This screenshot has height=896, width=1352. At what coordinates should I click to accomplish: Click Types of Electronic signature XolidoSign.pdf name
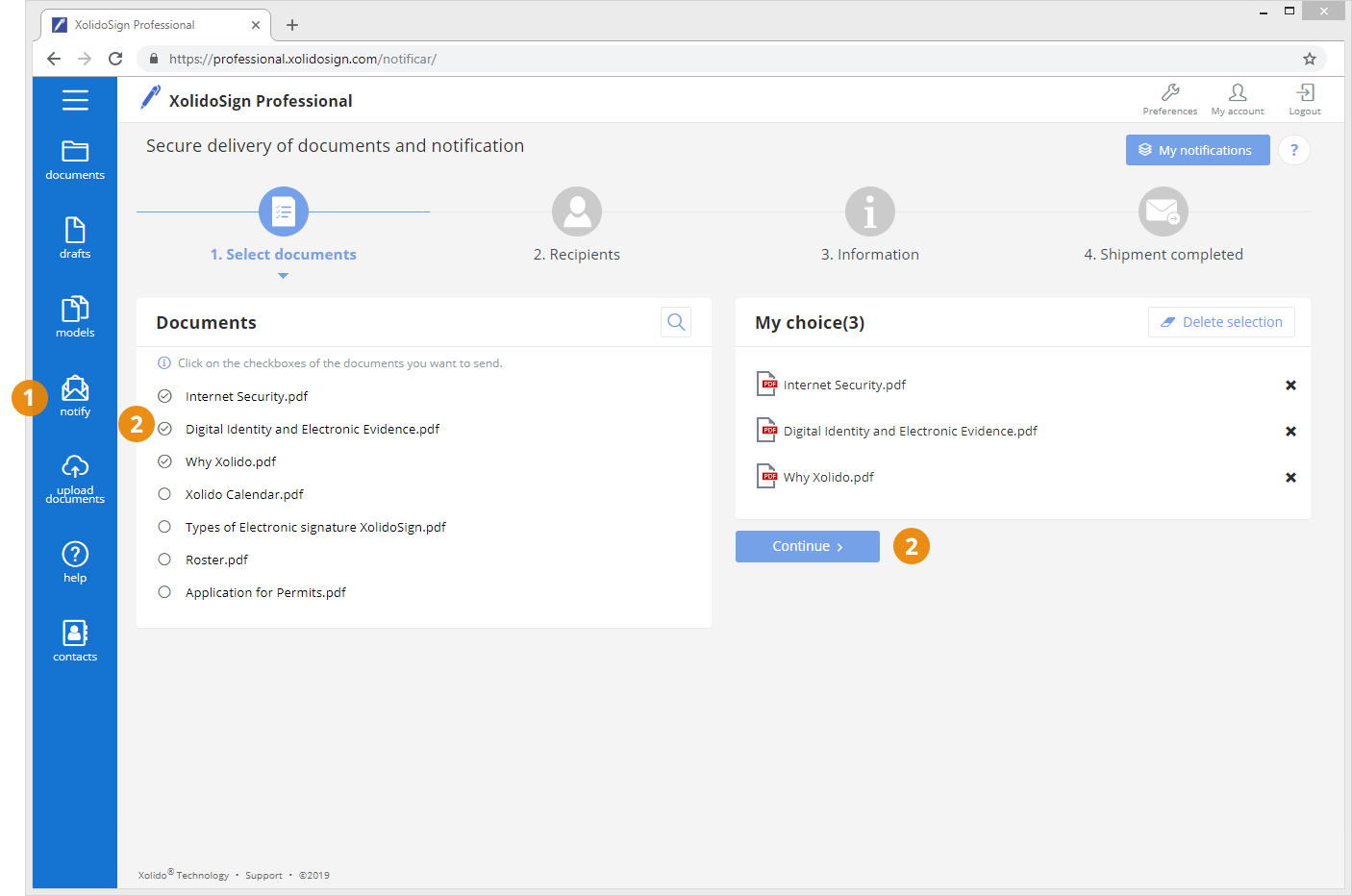[315, 527]
